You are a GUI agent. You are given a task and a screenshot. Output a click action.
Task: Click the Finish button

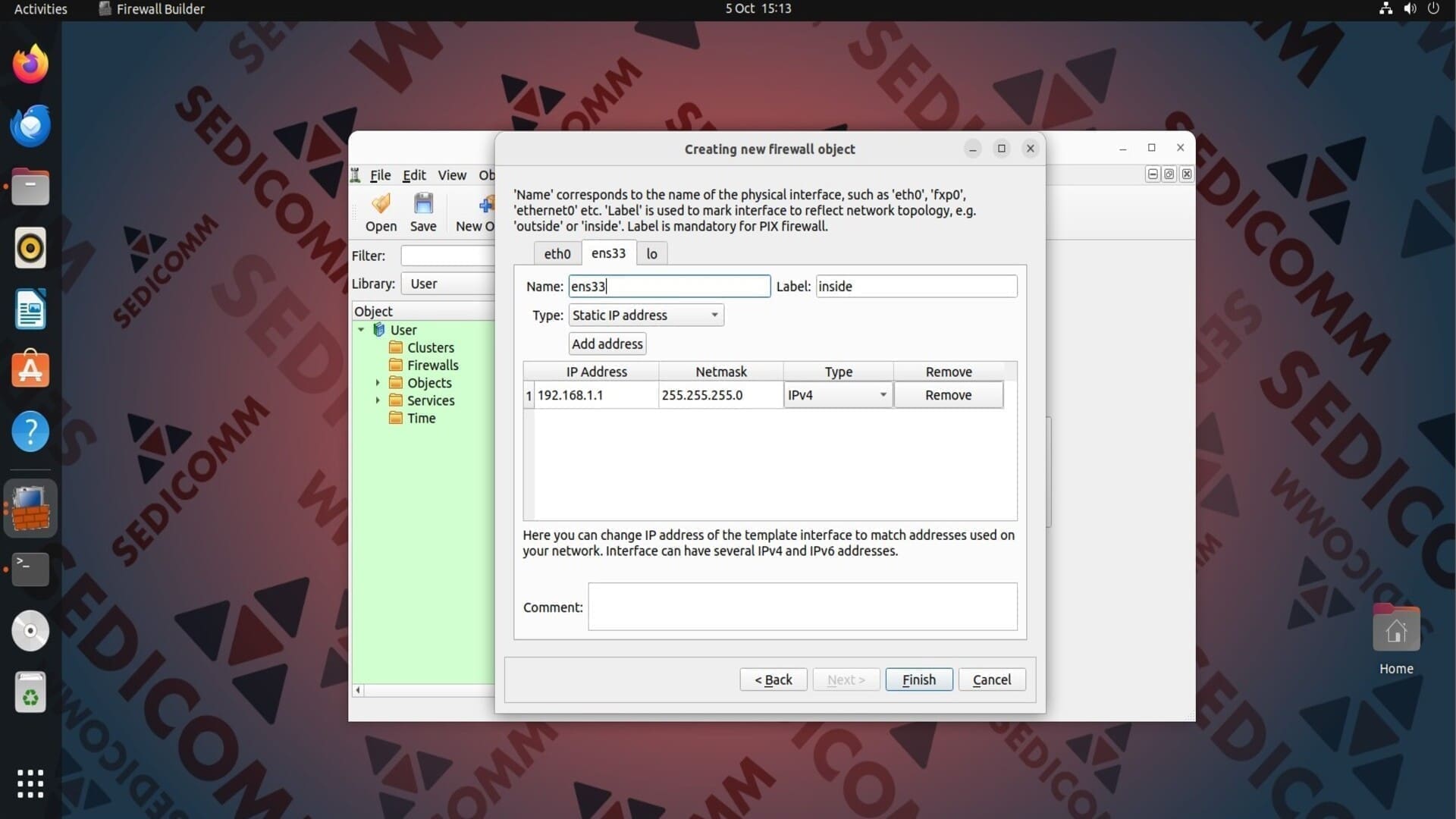point(919,679)
